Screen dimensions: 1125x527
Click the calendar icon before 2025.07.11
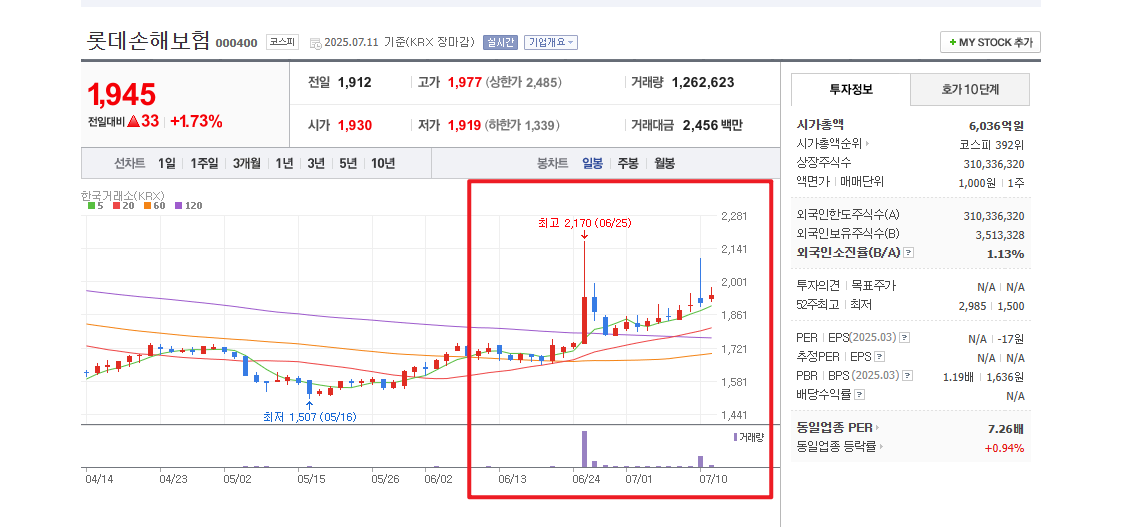click(315, 43)
